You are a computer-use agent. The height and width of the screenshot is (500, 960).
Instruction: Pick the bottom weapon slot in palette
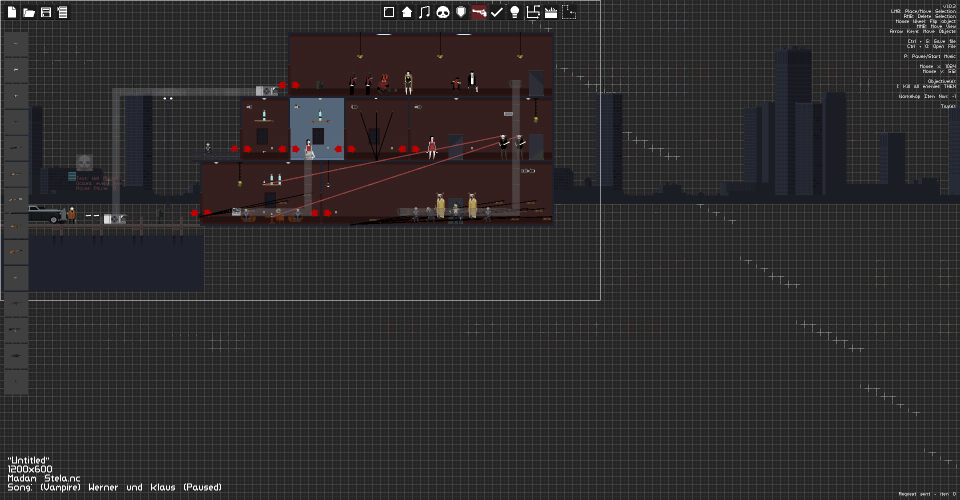[x=16, y=381]
